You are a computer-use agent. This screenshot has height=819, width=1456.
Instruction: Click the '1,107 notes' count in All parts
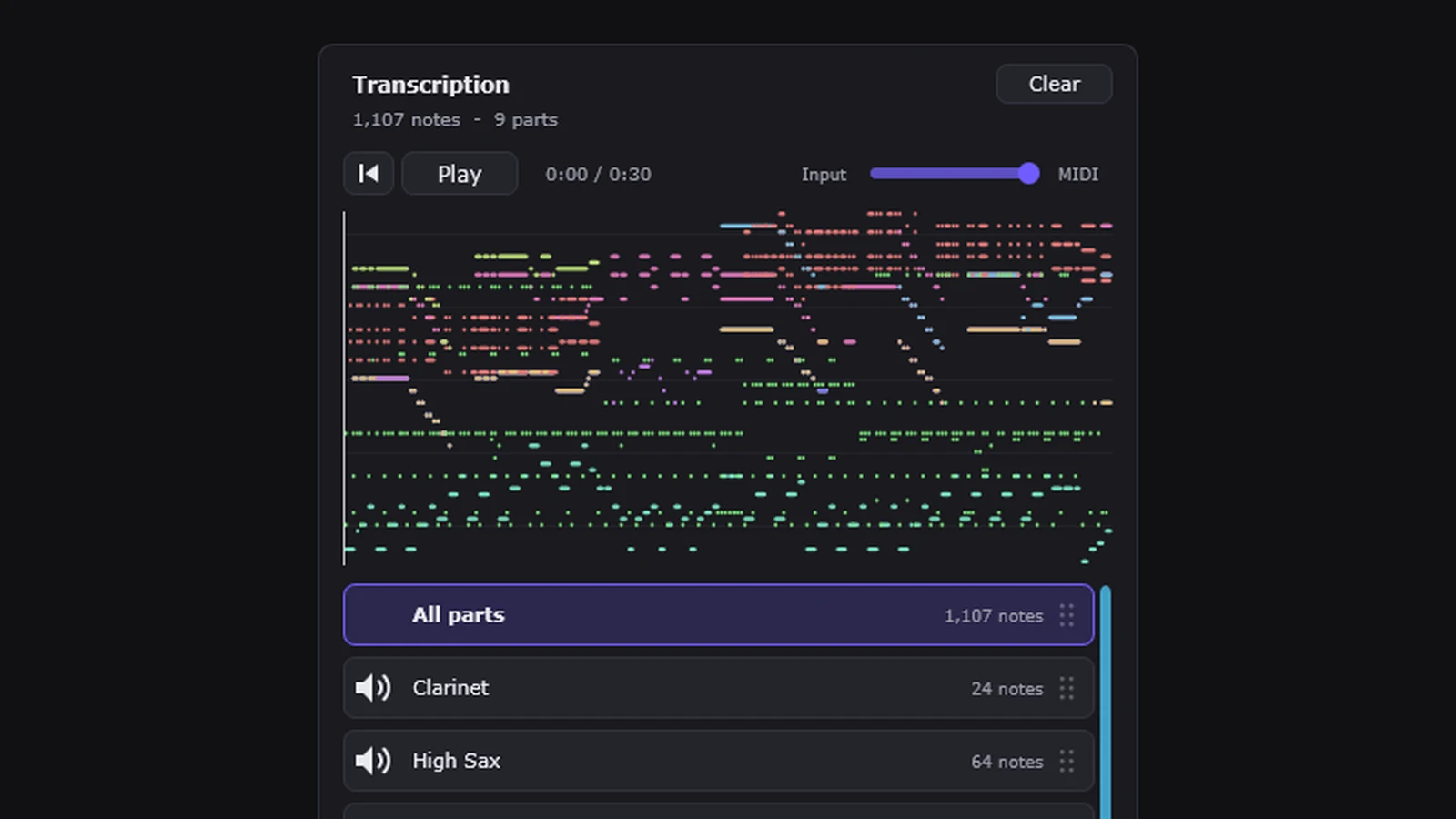(x=994, y=616)
